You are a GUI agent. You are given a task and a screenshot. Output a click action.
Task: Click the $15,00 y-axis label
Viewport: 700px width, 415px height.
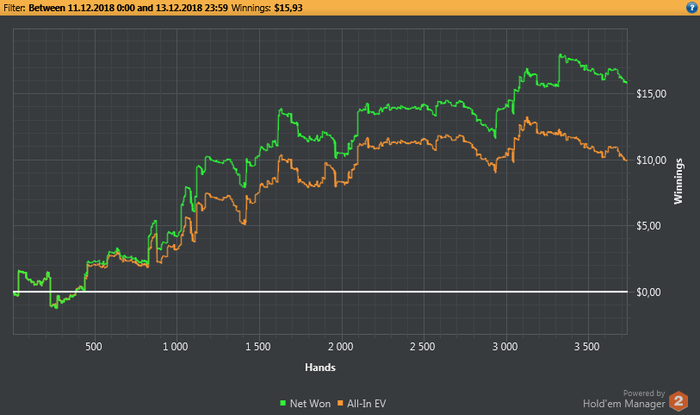651,94
